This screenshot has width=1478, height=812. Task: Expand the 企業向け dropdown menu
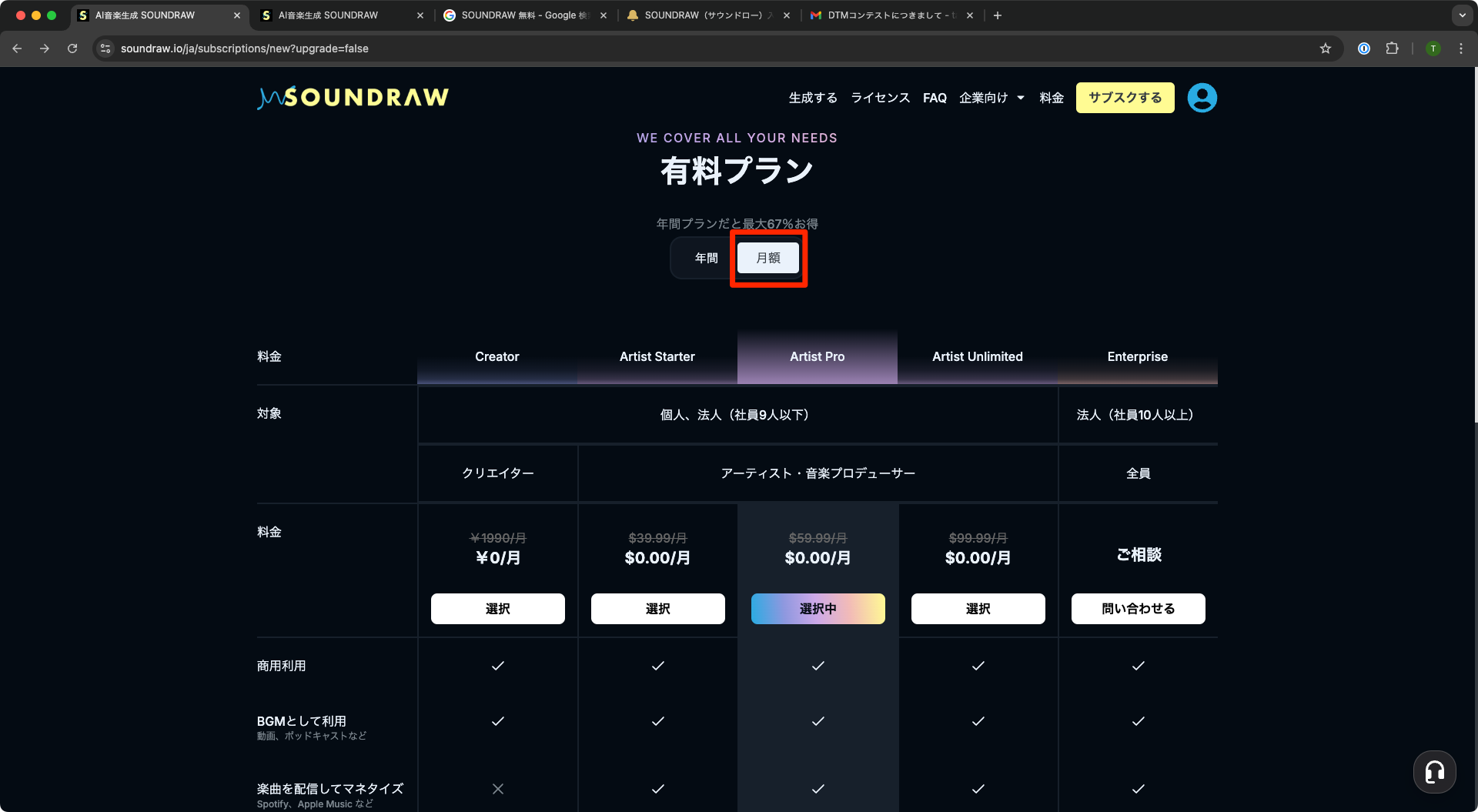coord(991,98)
